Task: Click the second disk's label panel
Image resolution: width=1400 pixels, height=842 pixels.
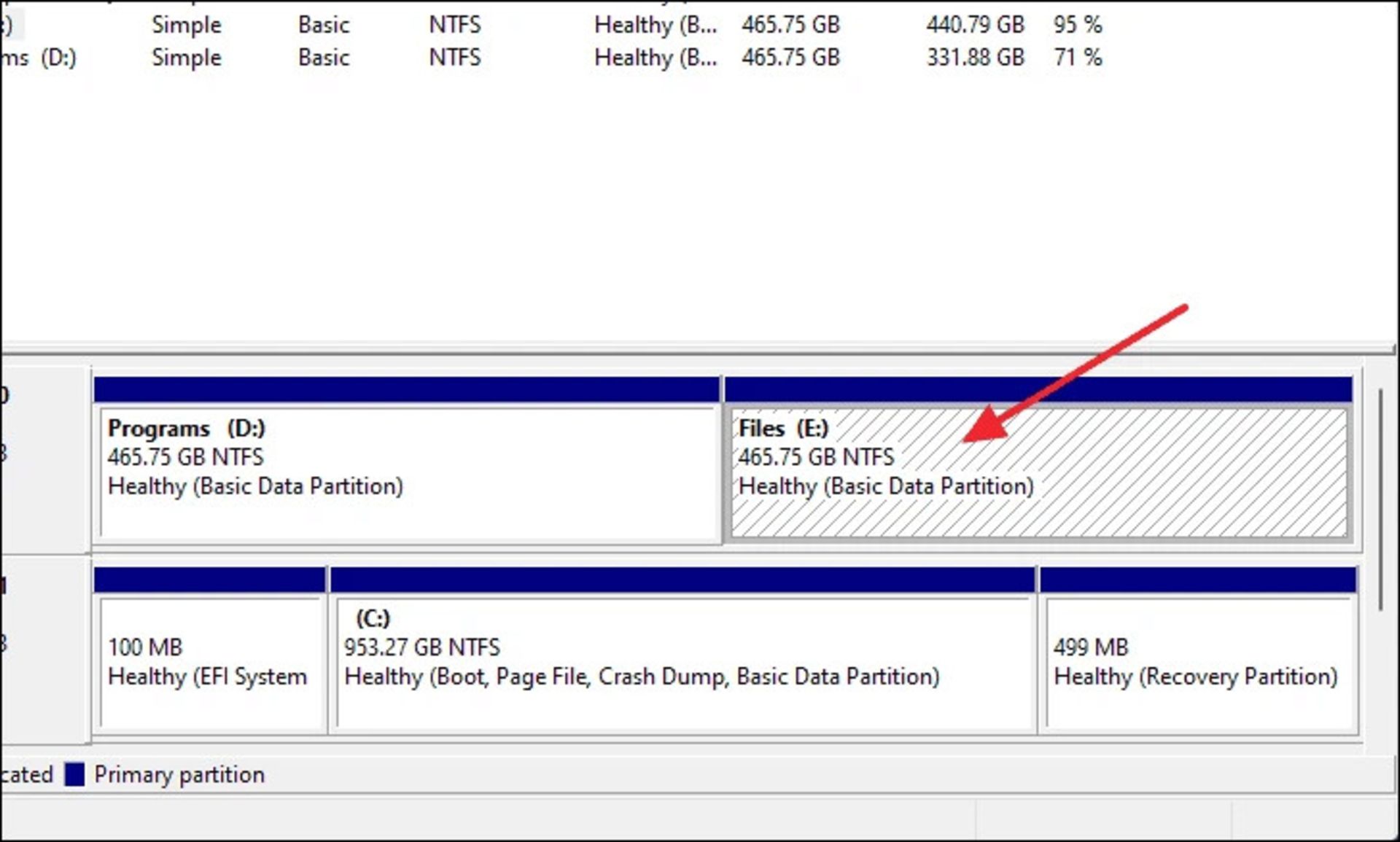Action: [44, 649]
